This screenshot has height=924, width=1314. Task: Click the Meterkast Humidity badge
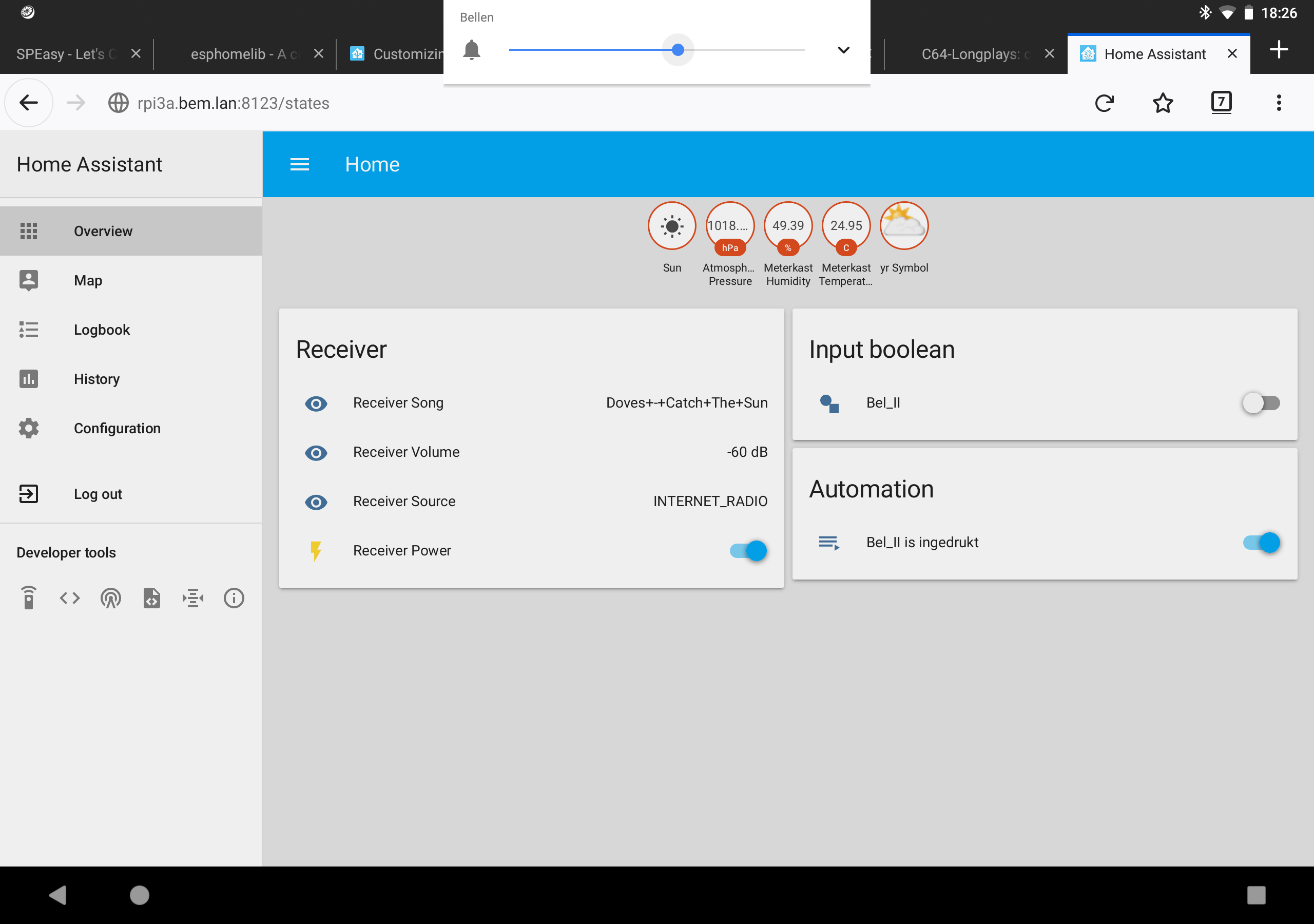[788, 225]
